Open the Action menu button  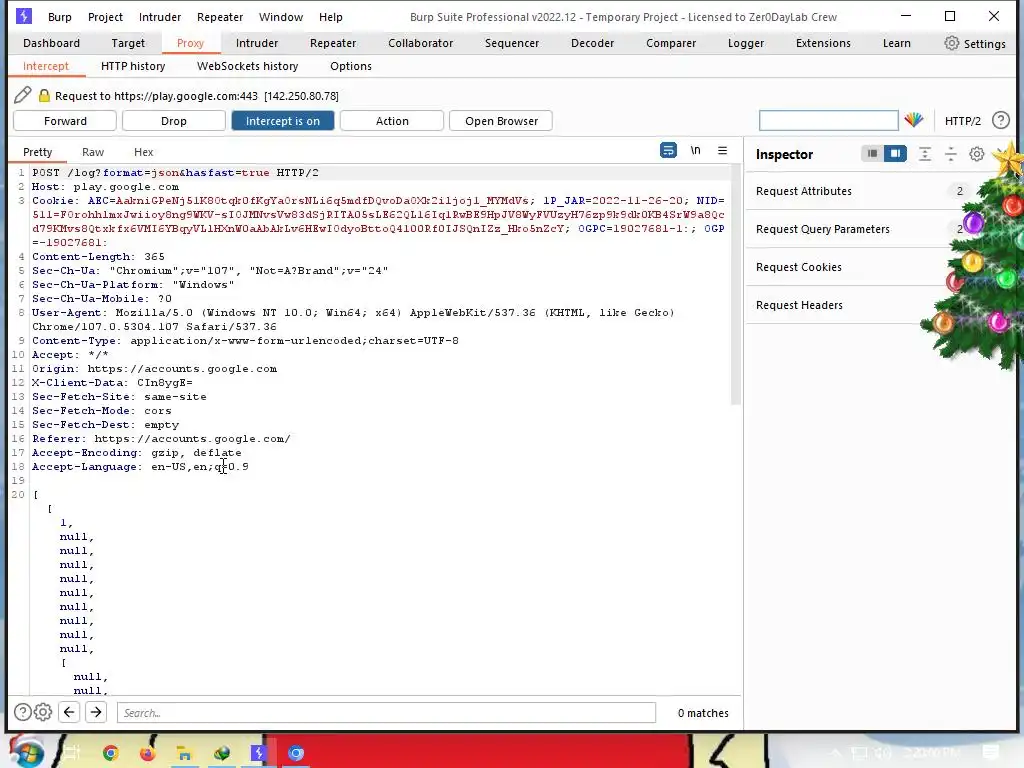pyautogui.click(x=392, y=121)
